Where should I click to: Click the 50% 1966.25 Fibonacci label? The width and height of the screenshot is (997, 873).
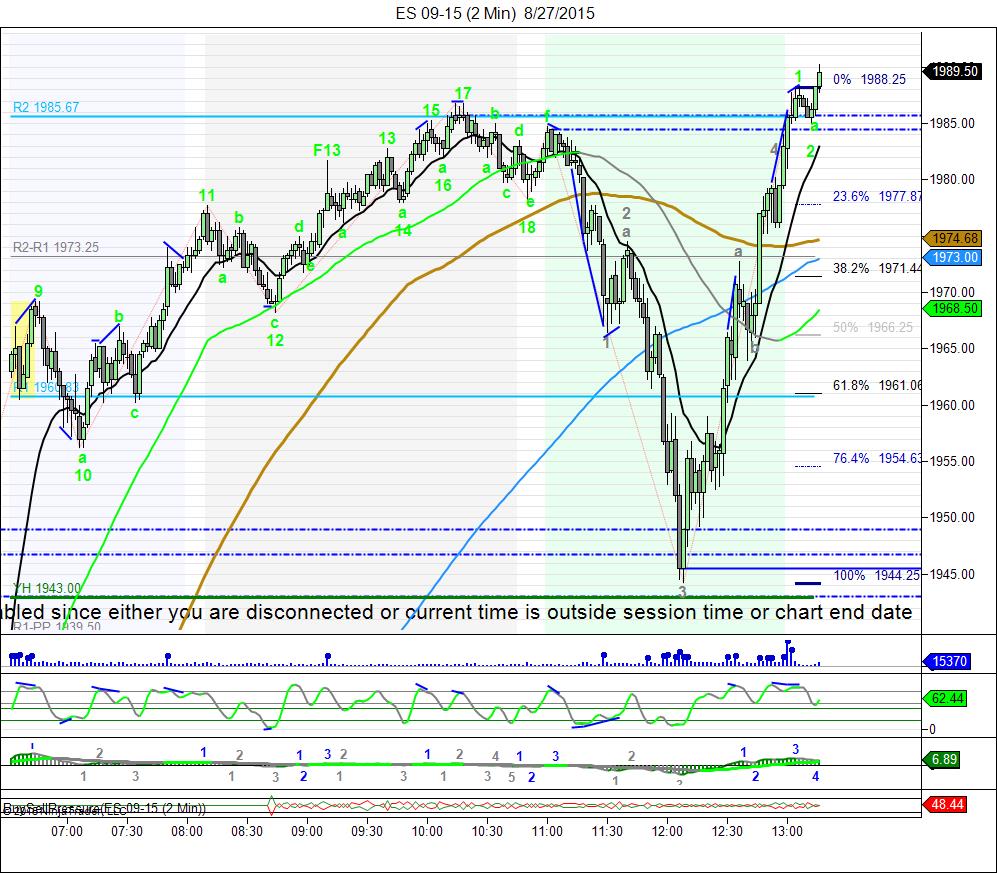873,327
